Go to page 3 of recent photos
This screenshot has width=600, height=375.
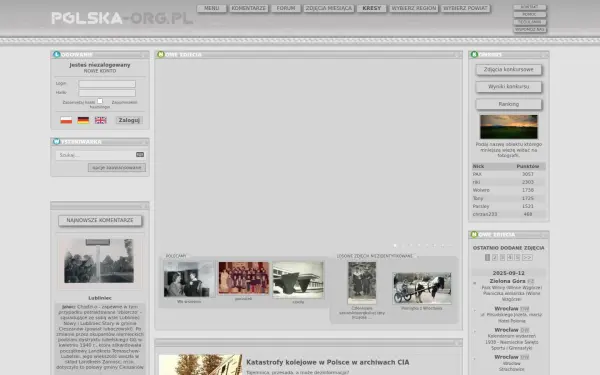click(502, 258)
